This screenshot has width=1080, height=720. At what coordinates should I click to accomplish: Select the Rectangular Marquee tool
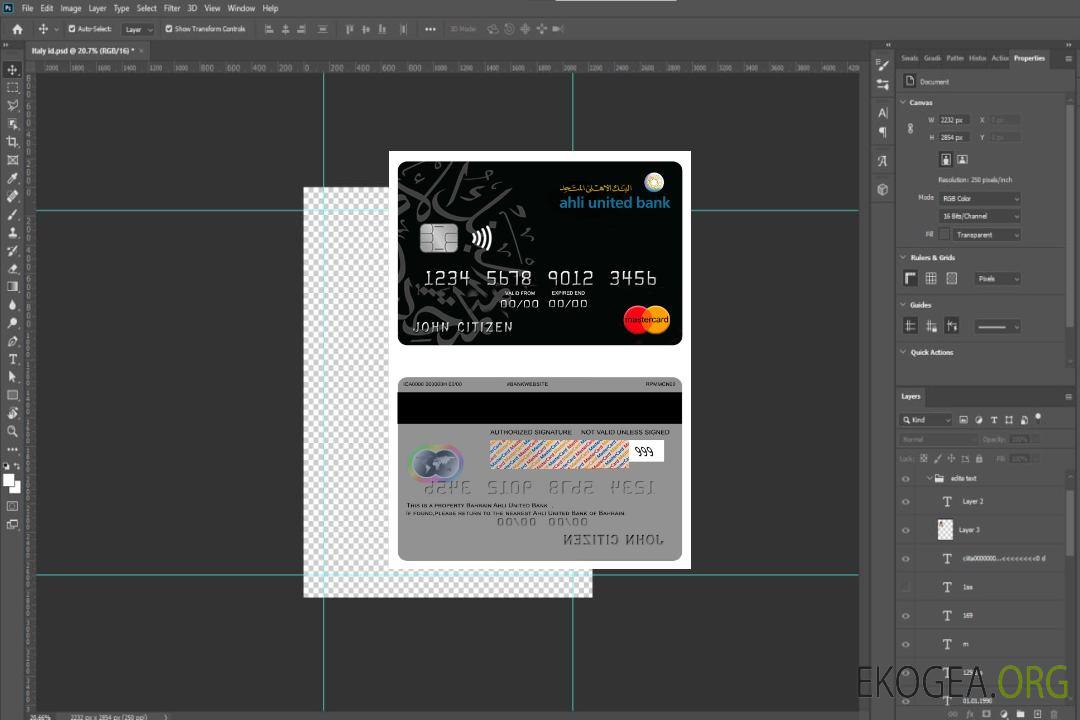(x=12, y=88)
